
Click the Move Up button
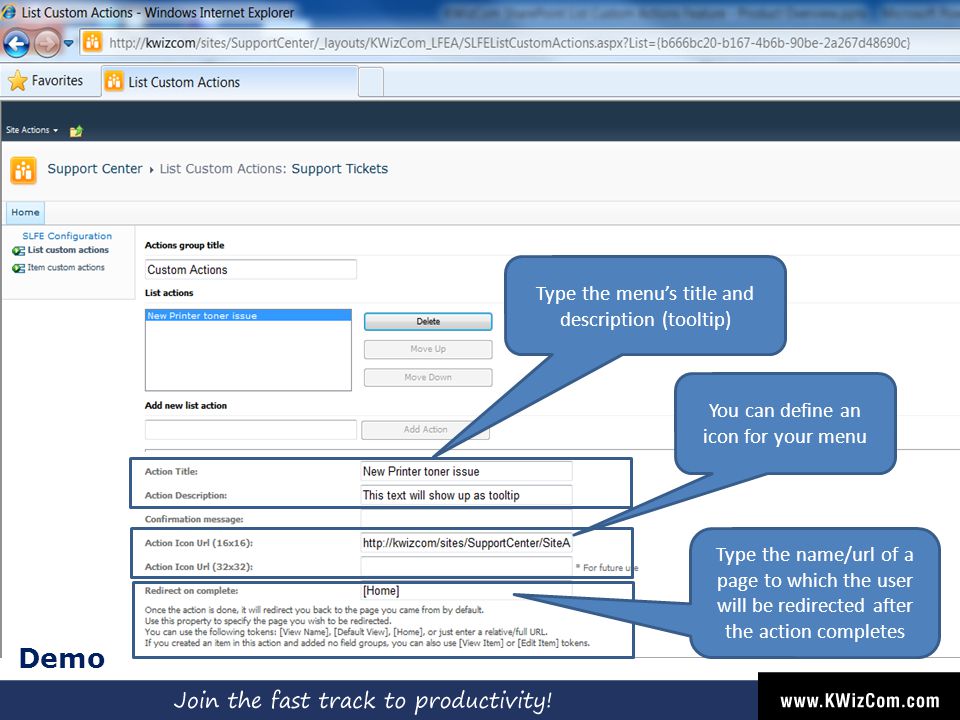pos(428,349)
